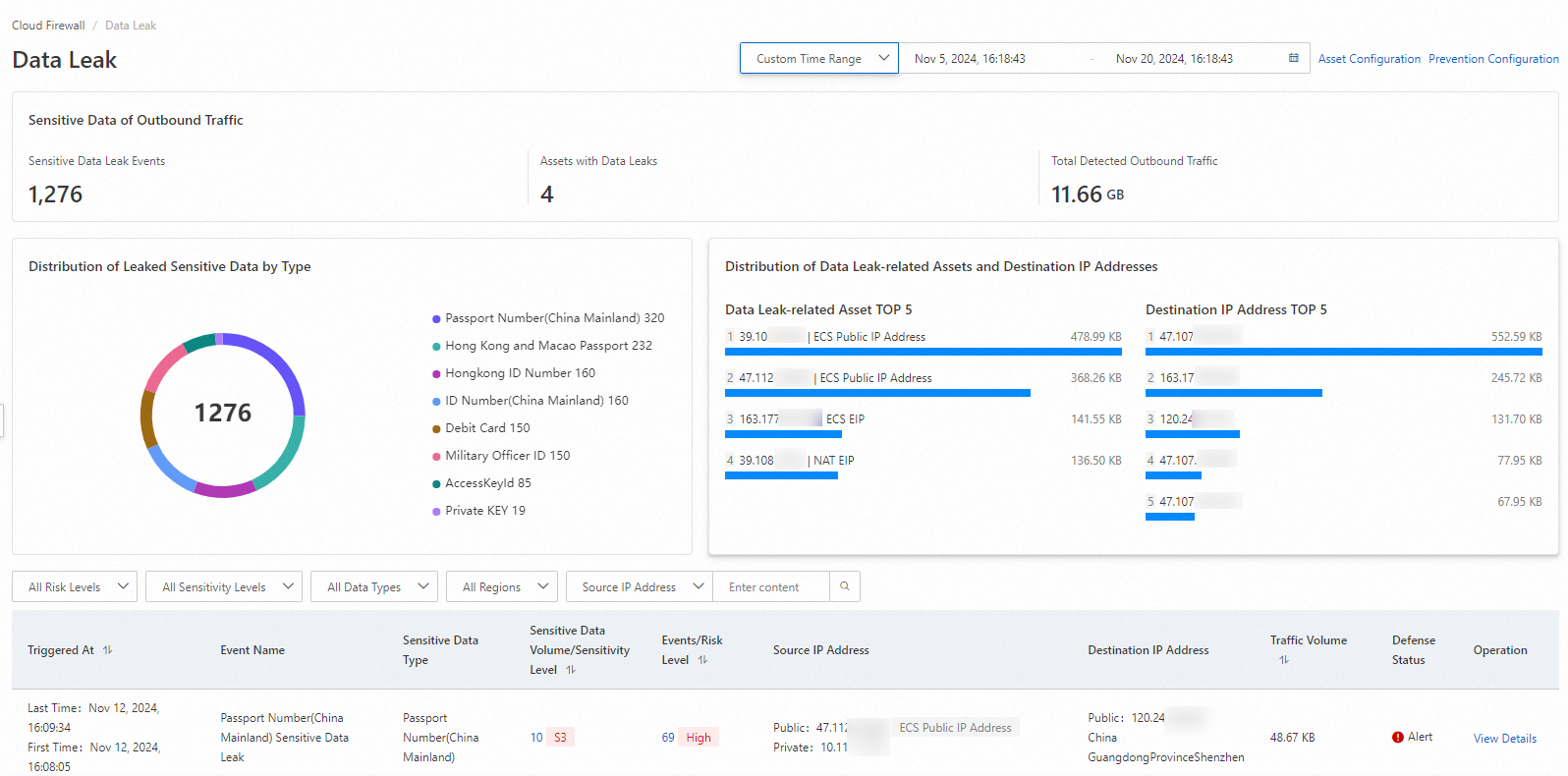
Task: Toggle Military Officer ID legend item
Action: tap(501, 456)
